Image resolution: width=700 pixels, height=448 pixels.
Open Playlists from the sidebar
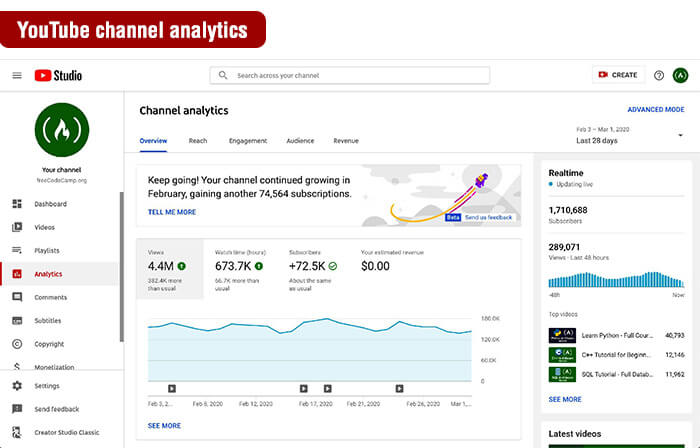[x=60, y=250]
